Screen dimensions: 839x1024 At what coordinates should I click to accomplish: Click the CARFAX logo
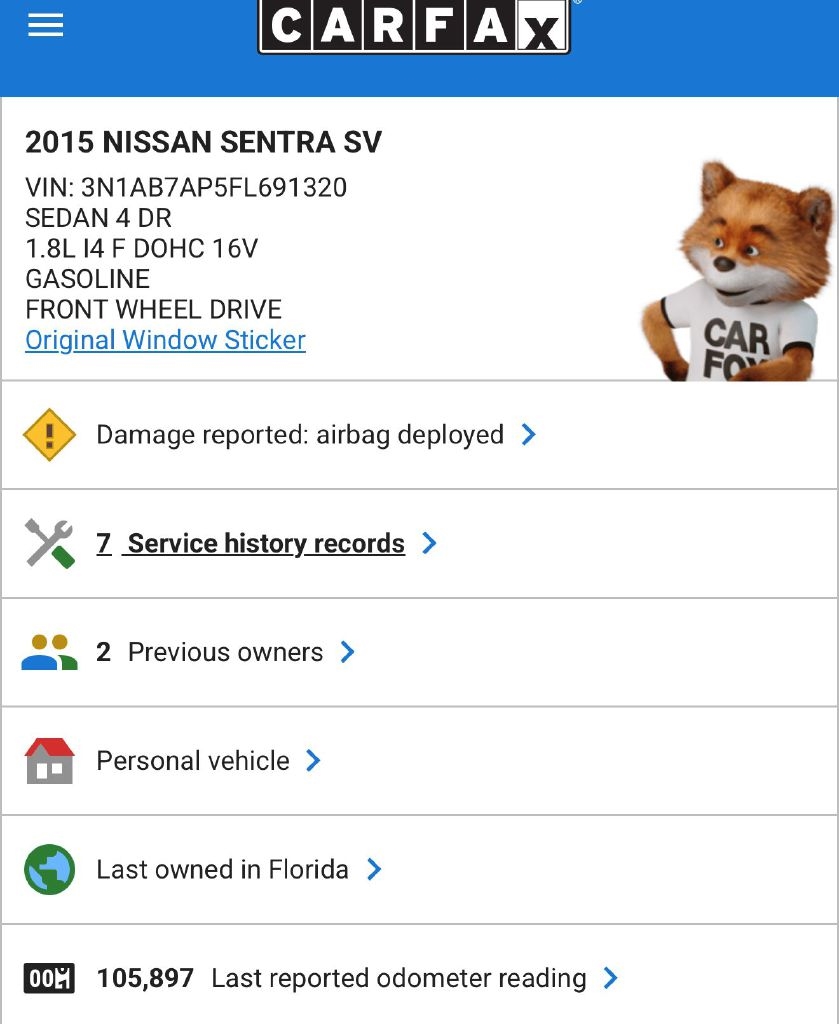414,26
